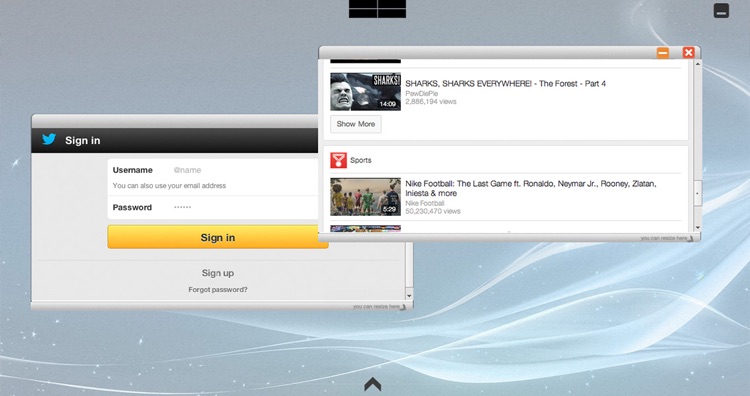
Task: Click the yellow Sign in button
Action: [x=218, y=237]
